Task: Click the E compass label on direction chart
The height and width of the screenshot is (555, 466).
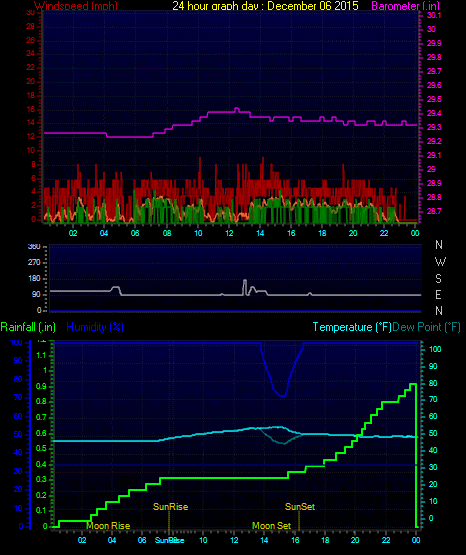Action: [438, 294]
